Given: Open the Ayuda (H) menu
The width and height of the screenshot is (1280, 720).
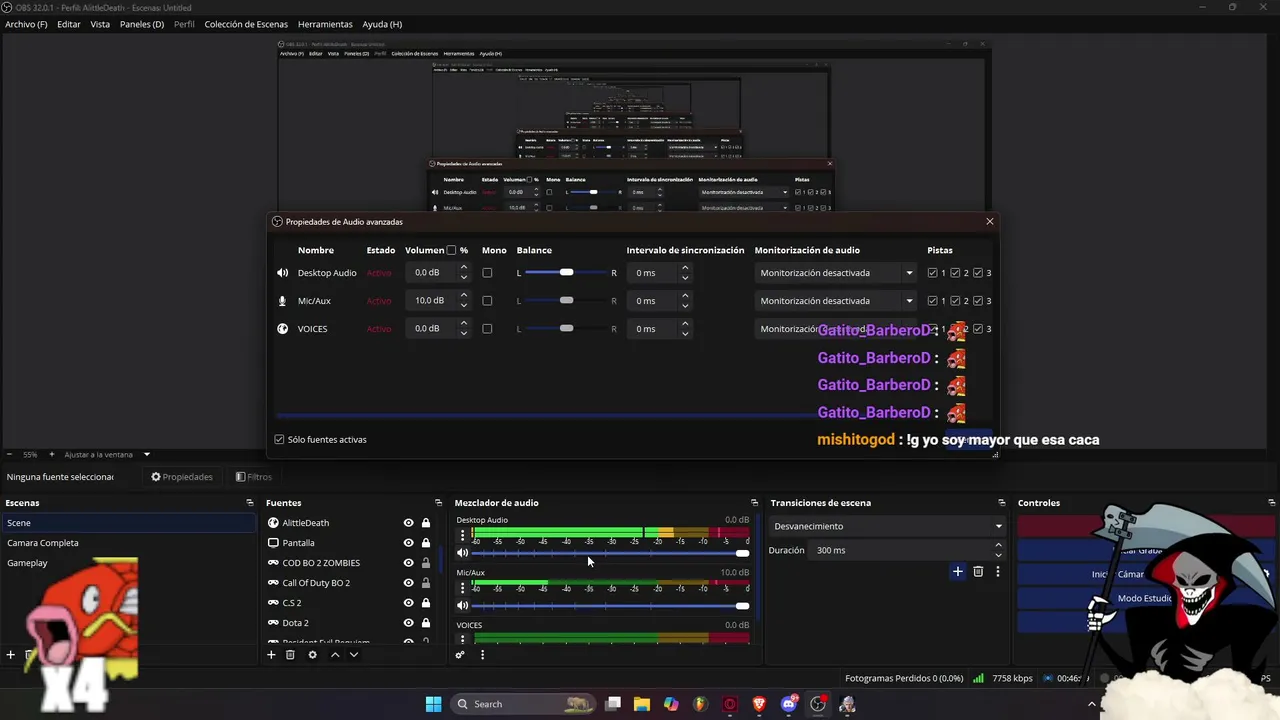Looking at the screenshot, I should [382, 24].
